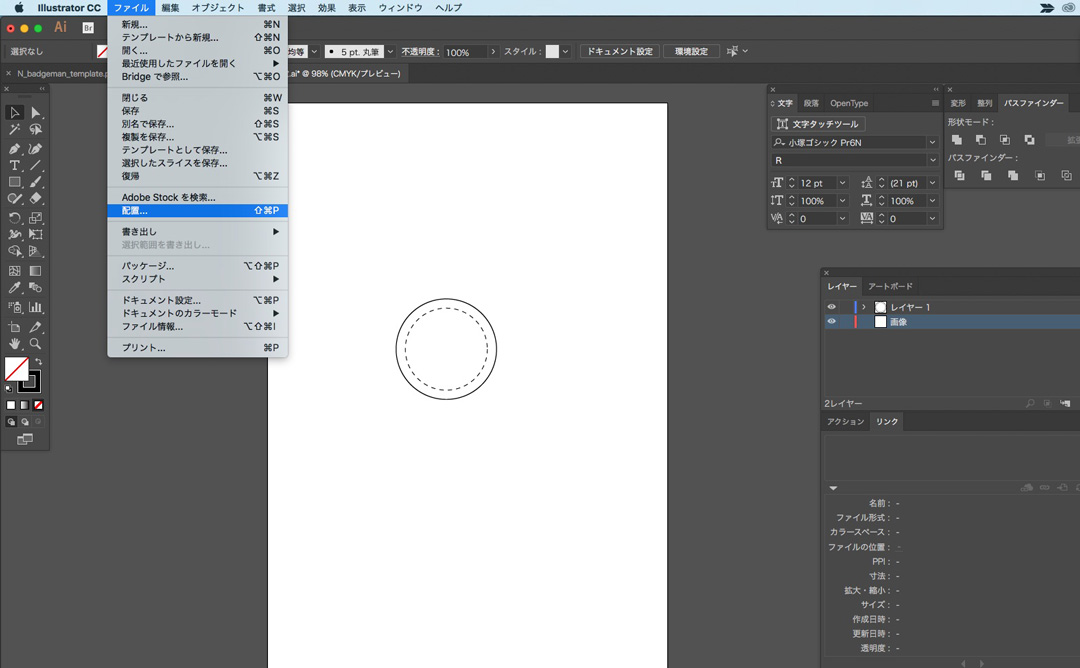Expand the レイヤー 1 layer tree

[864, 307]
